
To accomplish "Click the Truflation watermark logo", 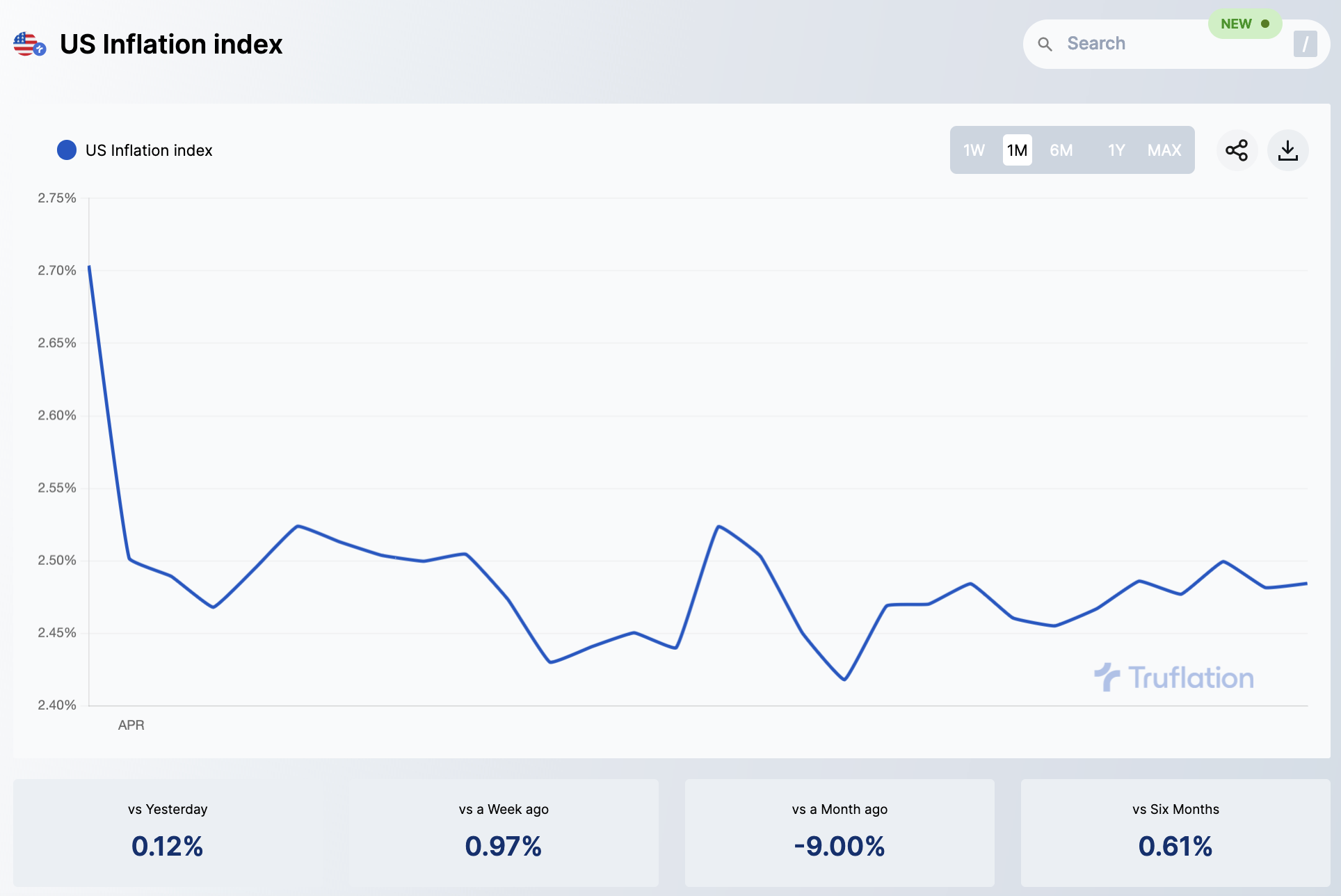I will [x=1174, y=678].
